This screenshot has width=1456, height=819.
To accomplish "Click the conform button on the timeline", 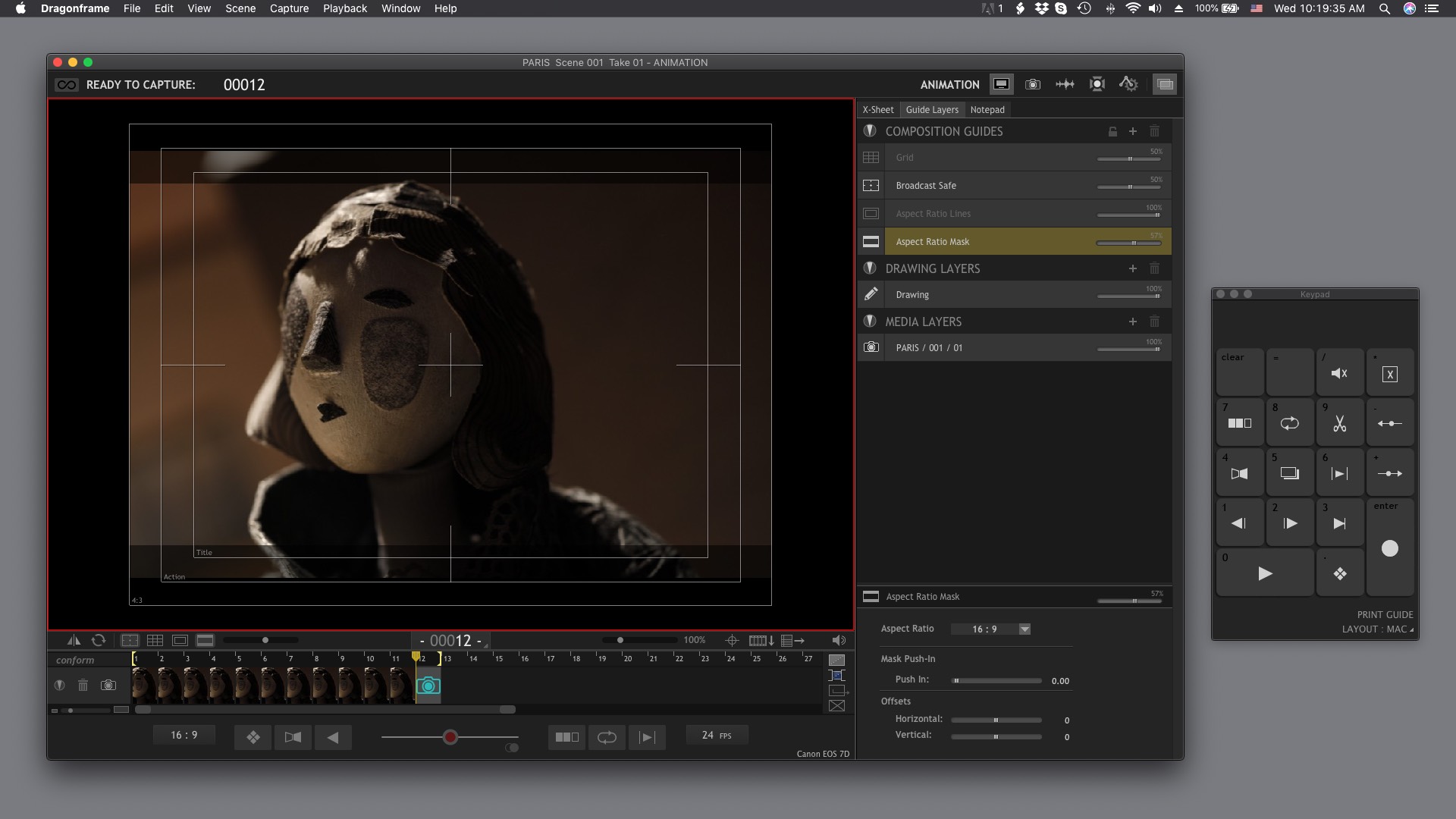I will coord(75,661).
